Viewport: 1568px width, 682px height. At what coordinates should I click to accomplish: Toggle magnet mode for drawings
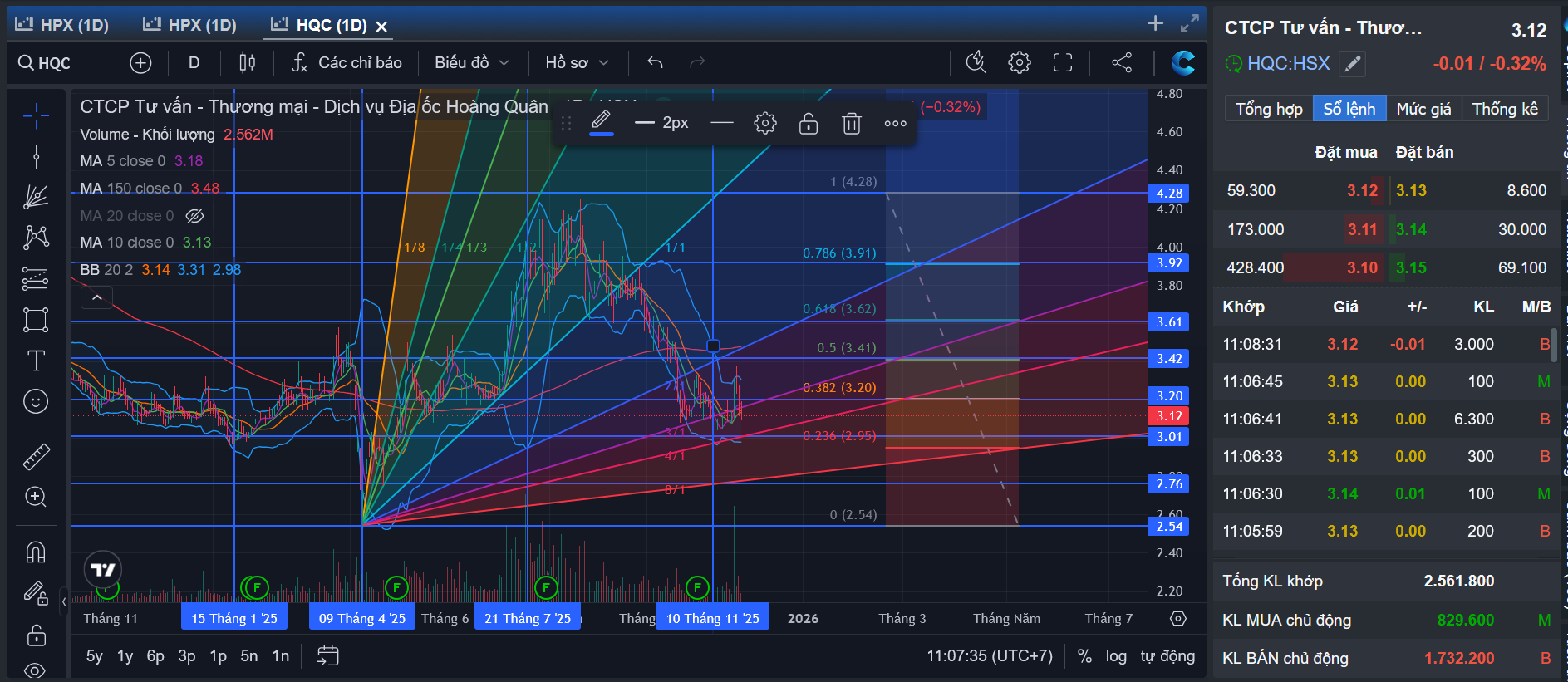click(36, 552)
